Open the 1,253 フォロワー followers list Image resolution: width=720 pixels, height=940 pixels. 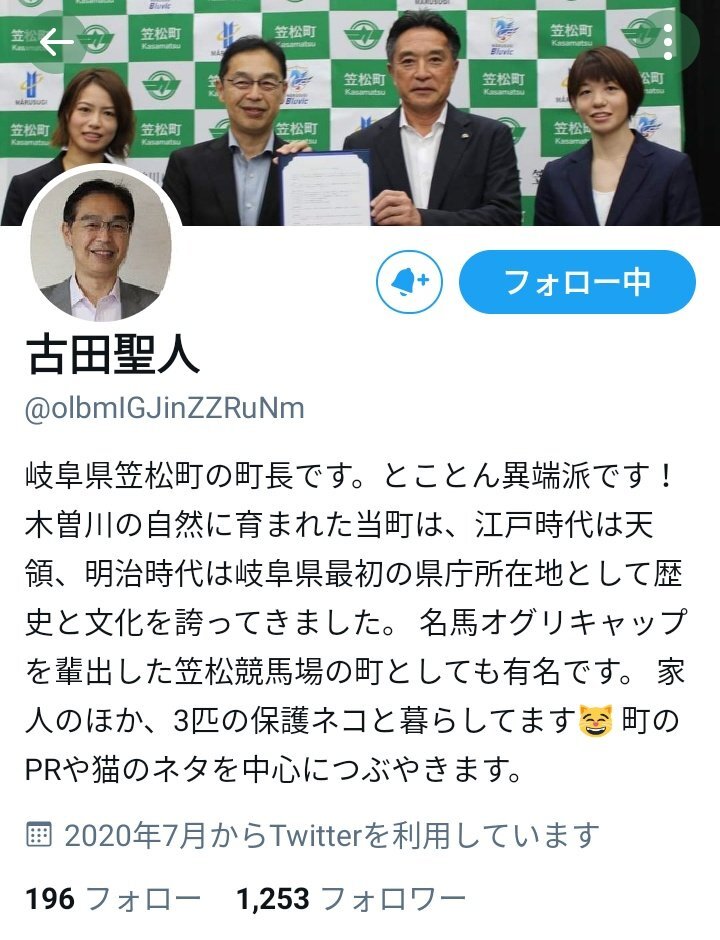click(x=351, y=899)
